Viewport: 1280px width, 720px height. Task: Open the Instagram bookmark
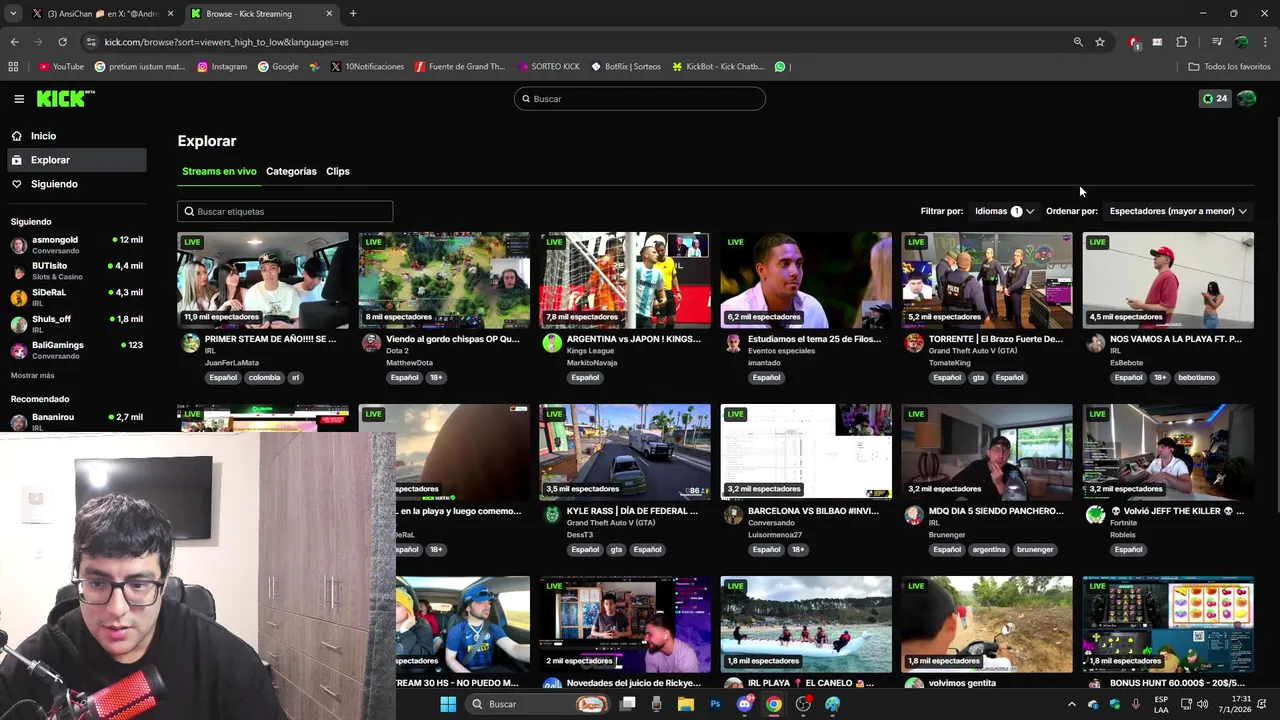point(222,67)
